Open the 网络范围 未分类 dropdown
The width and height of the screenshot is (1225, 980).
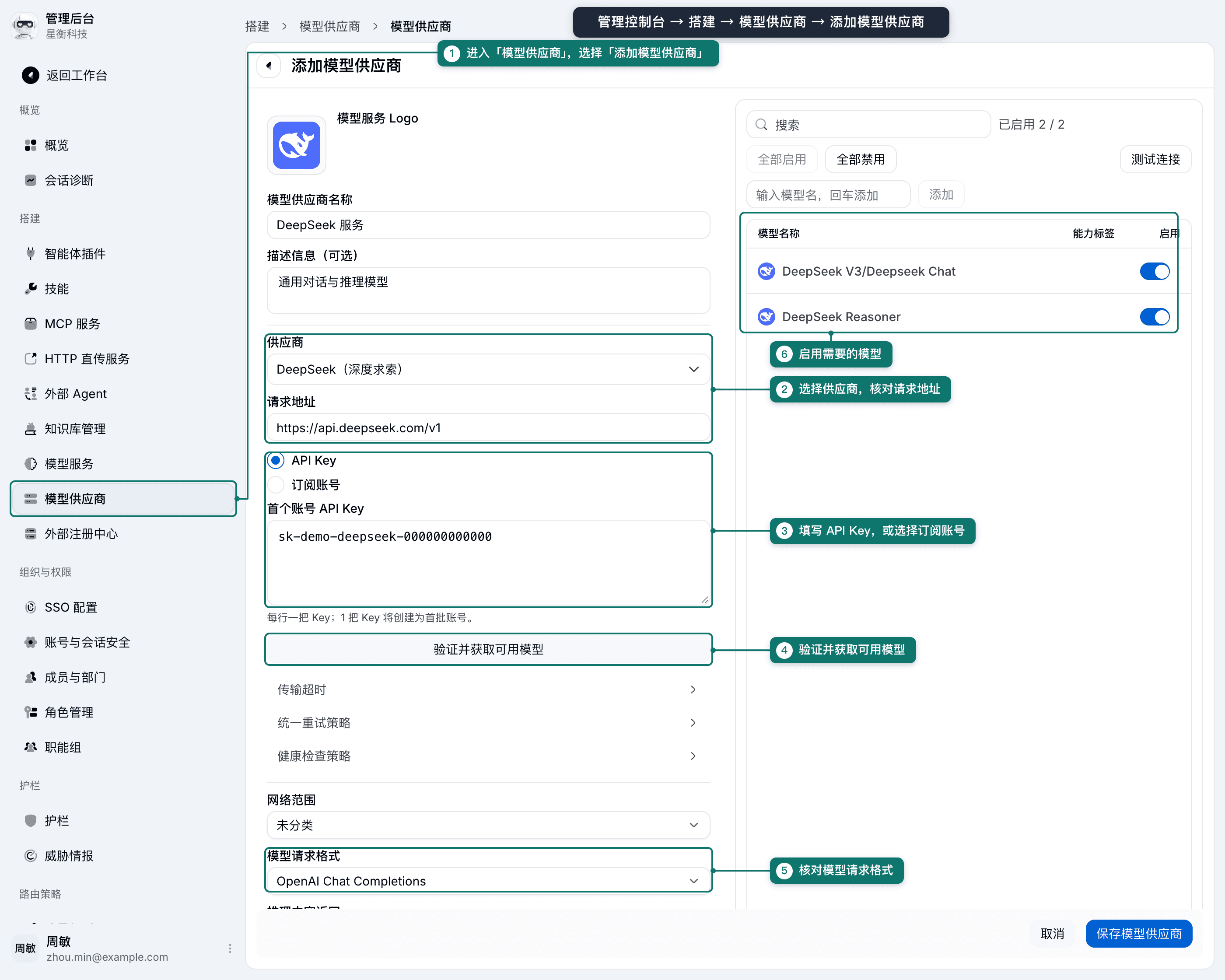tap(488, 825)
